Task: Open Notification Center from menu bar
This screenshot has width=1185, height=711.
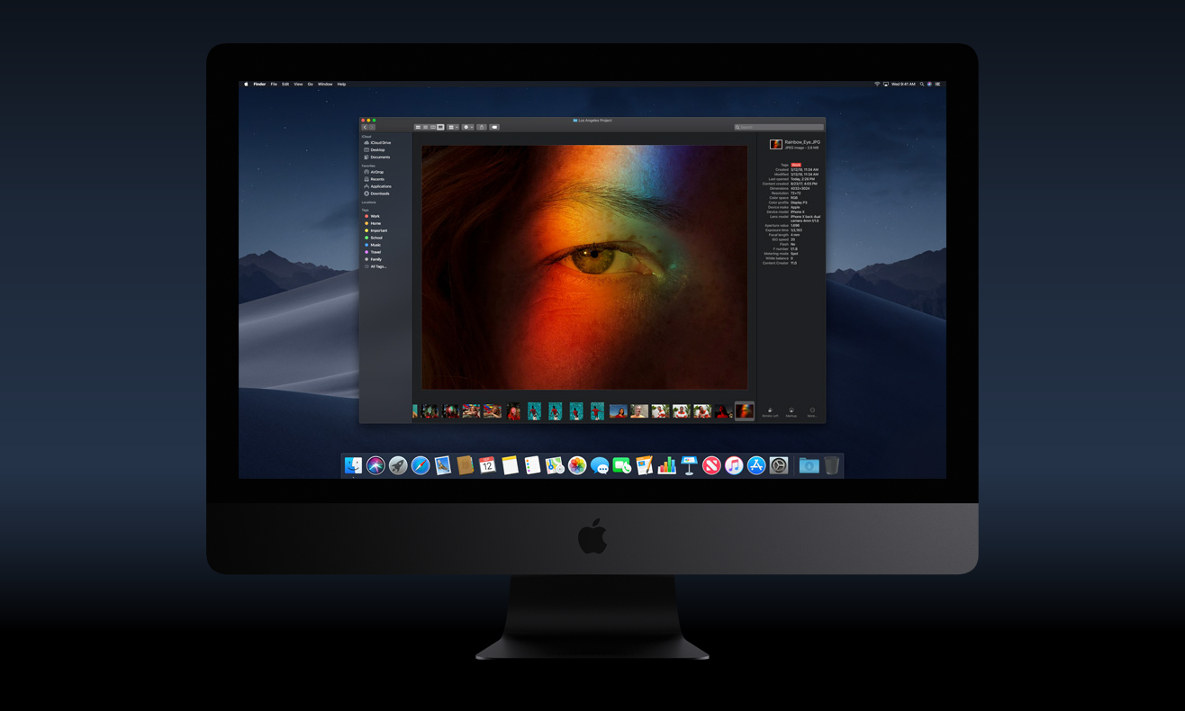Action: pos(938,84)
